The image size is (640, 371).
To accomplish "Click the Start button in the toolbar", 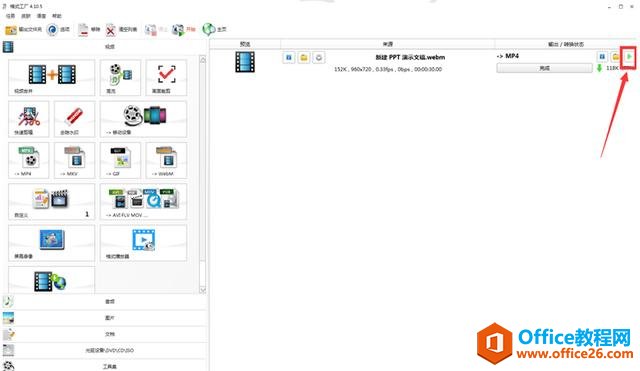I will click(x=184, y=29).
